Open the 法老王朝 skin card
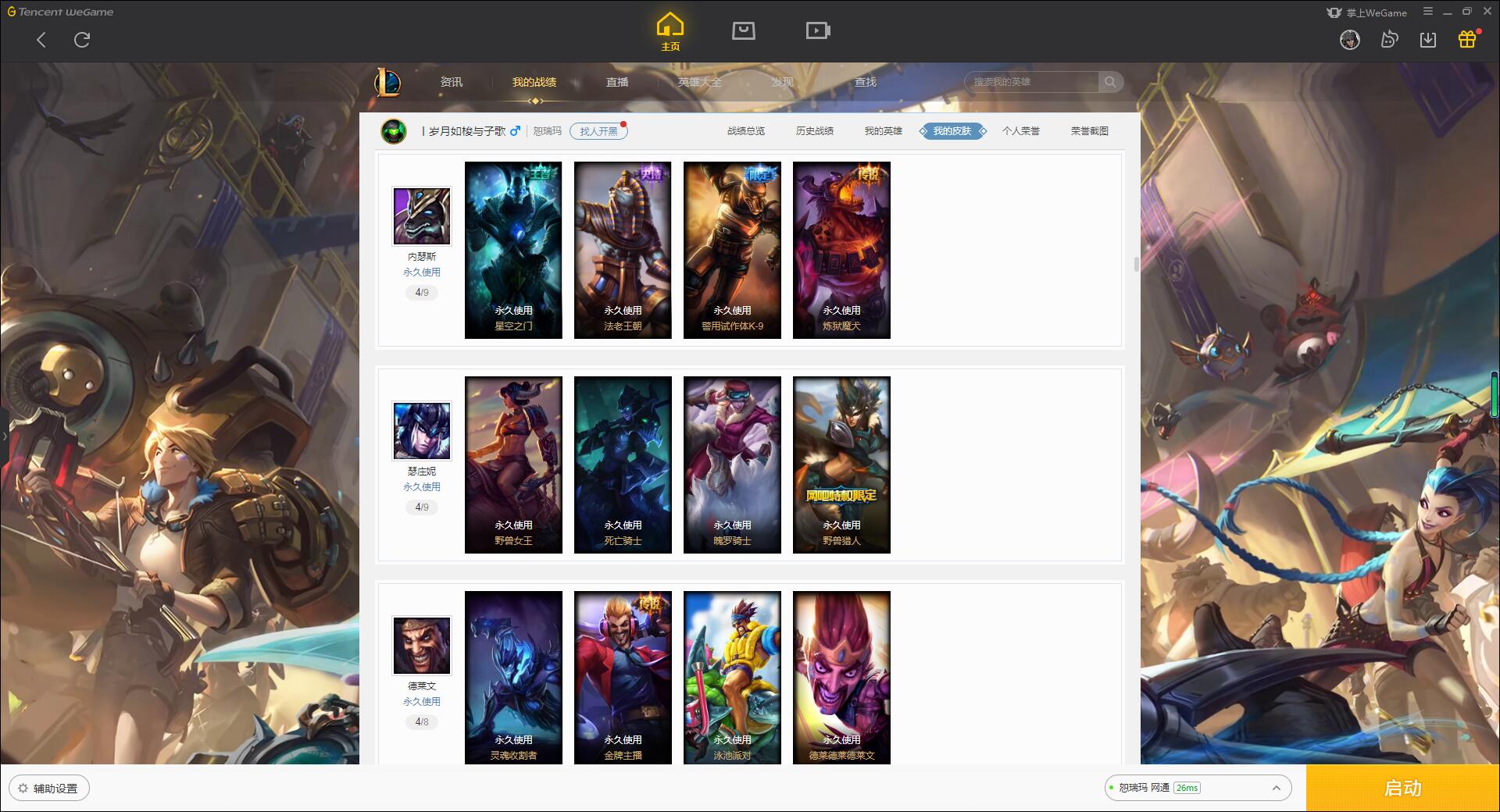 pyautogui.click(x=623, y=250)
